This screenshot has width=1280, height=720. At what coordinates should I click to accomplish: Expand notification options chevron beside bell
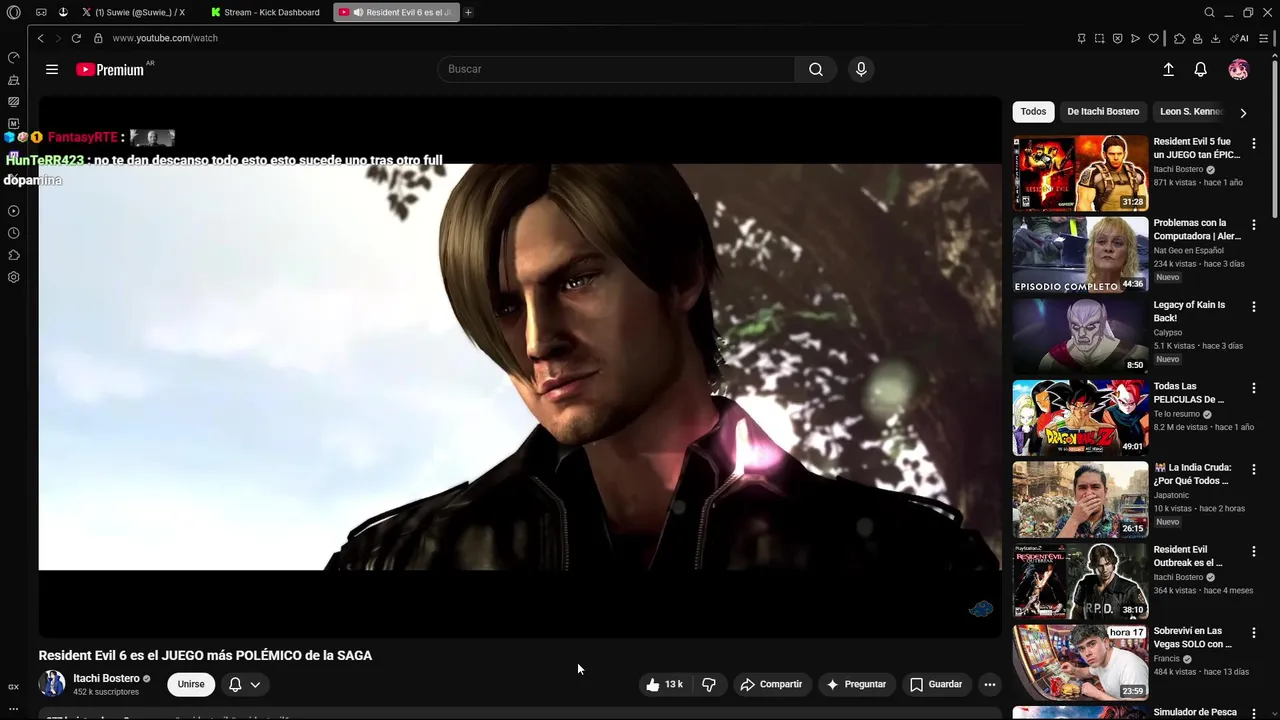[x=255, y=685]
